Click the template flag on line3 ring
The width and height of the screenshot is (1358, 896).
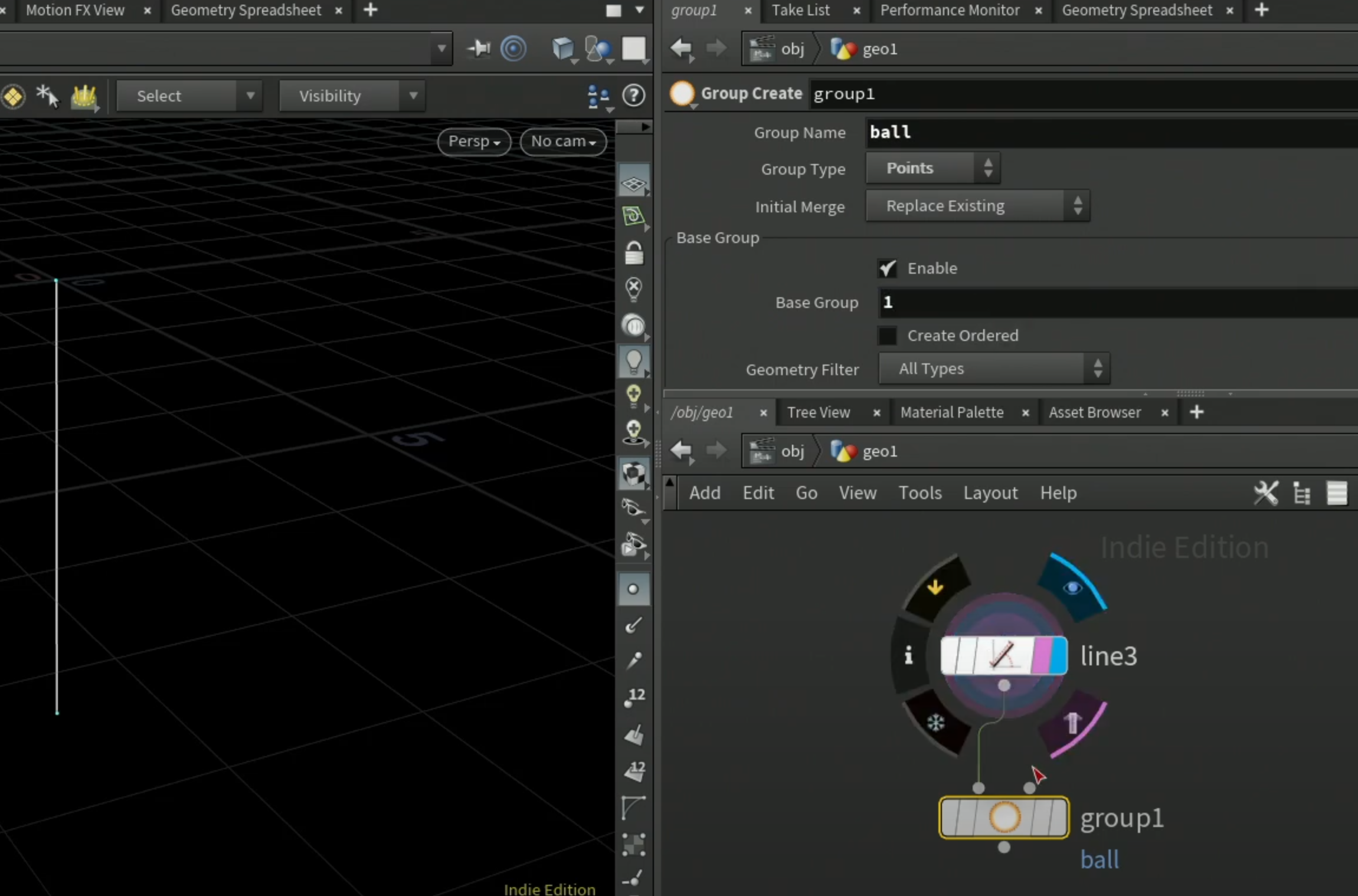(1072, 723)
